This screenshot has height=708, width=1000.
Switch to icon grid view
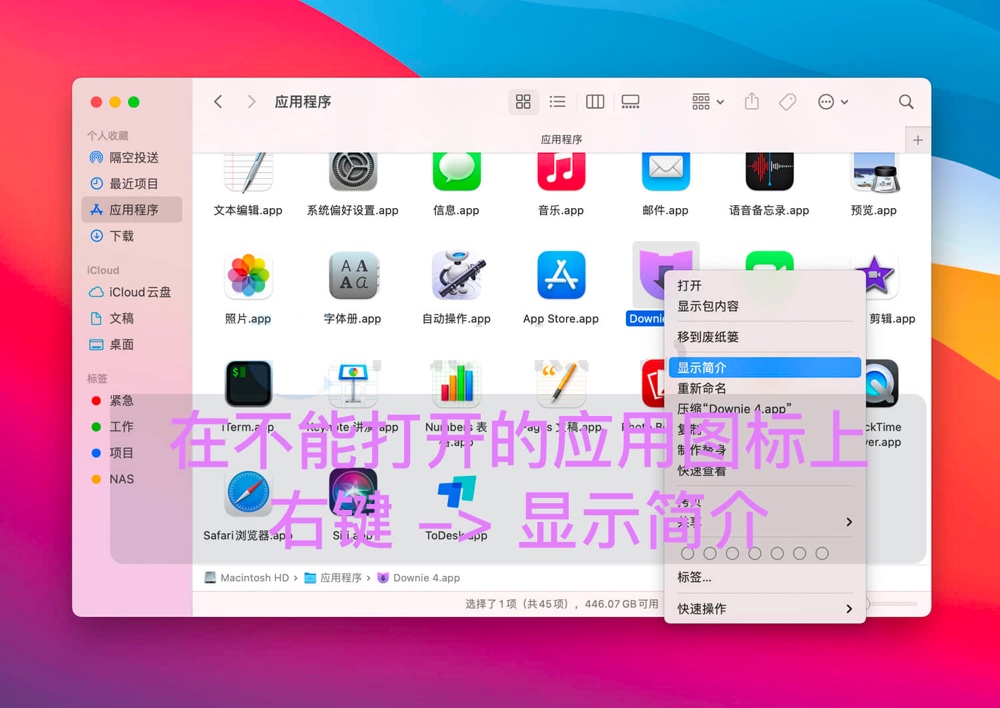coord(523,101)
